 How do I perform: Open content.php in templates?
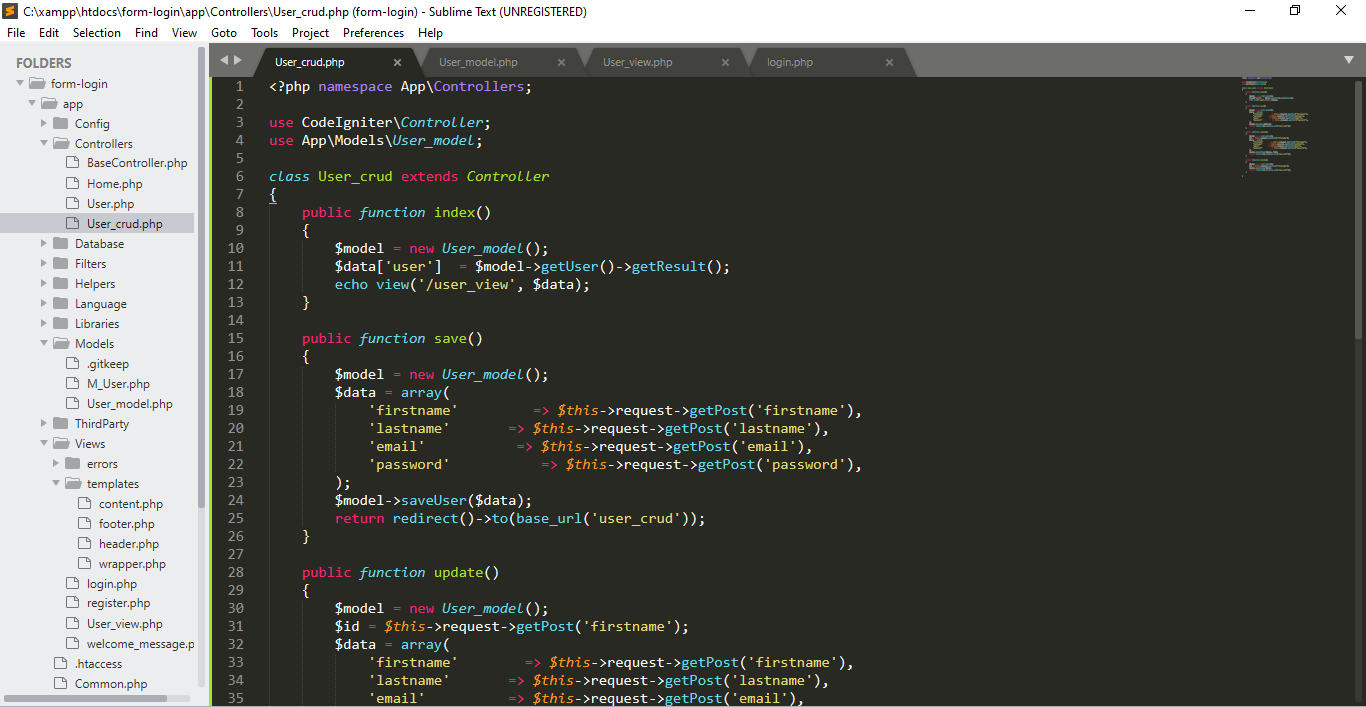131,504
